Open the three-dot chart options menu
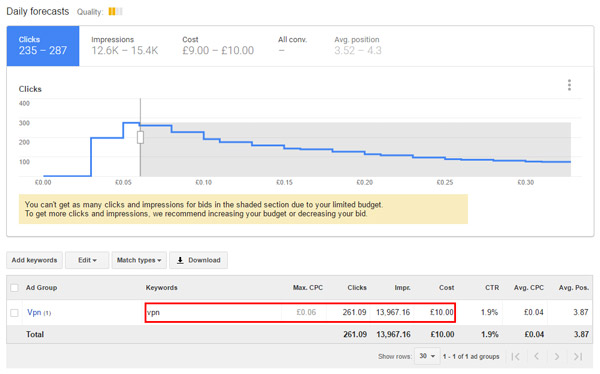 [569, 85]
